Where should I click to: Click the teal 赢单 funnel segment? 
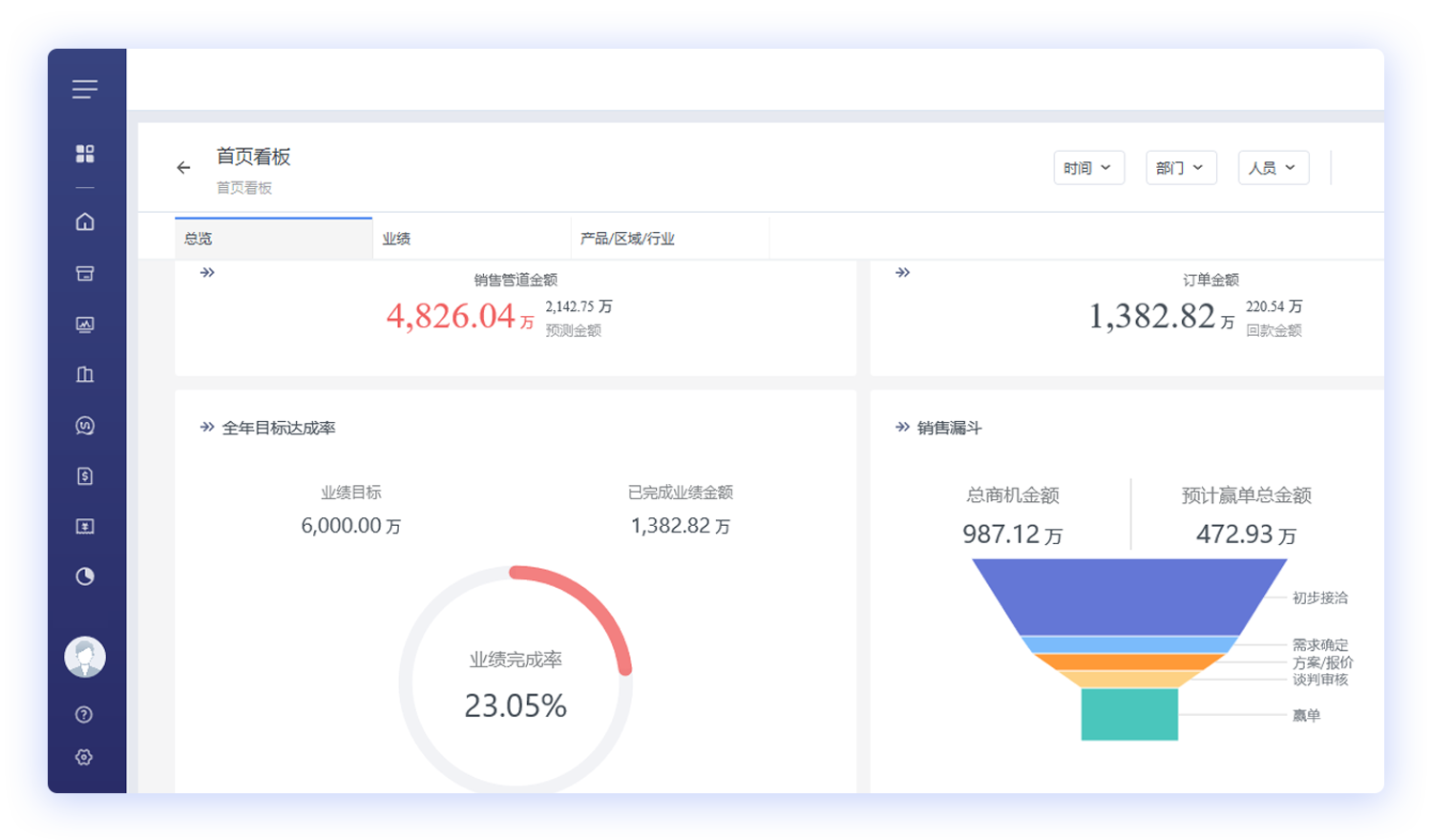[1129, 714]
